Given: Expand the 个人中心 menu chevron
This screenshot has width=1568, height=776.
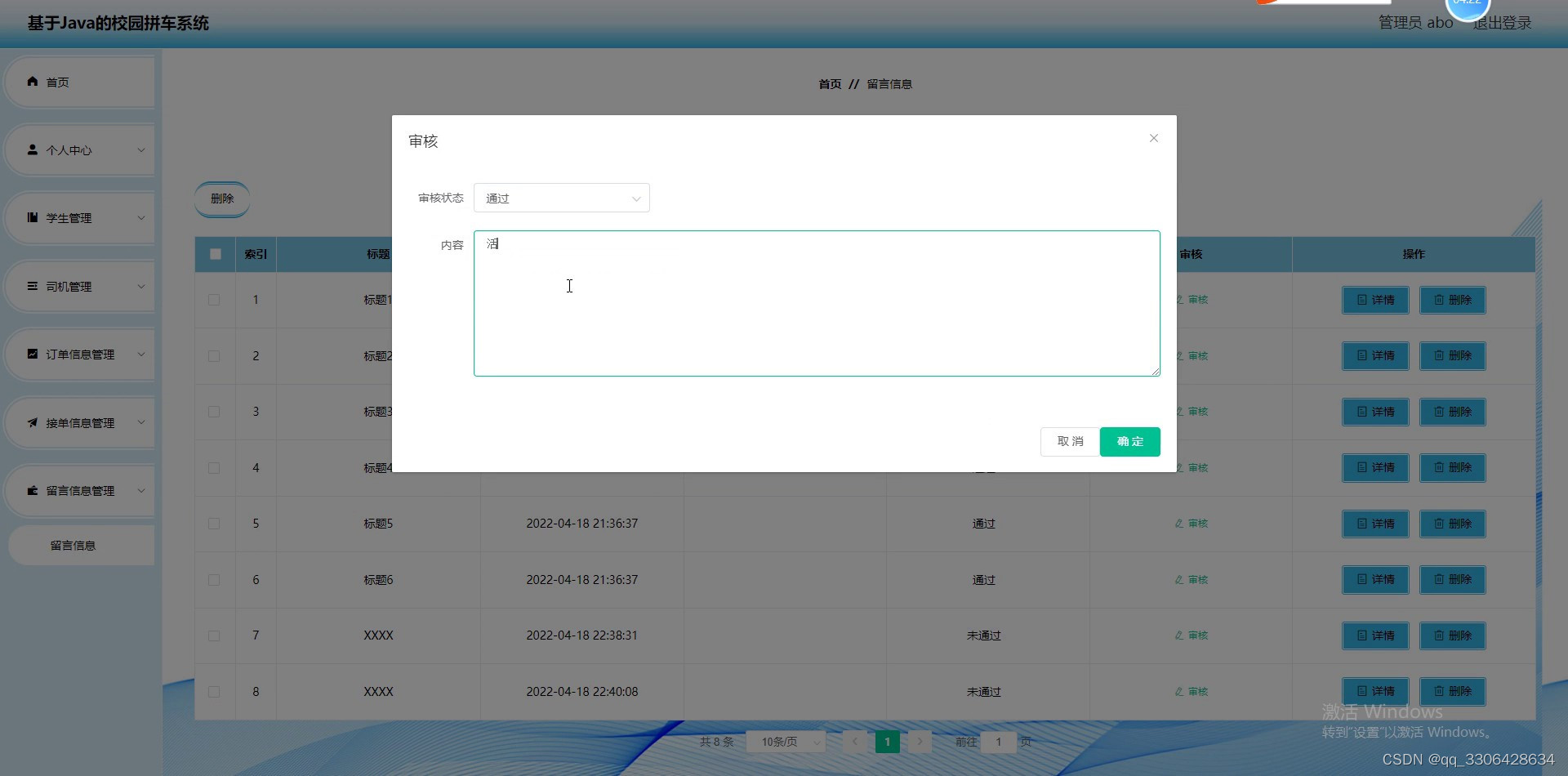Looking at the screenshot, I should tap(141, 150).
